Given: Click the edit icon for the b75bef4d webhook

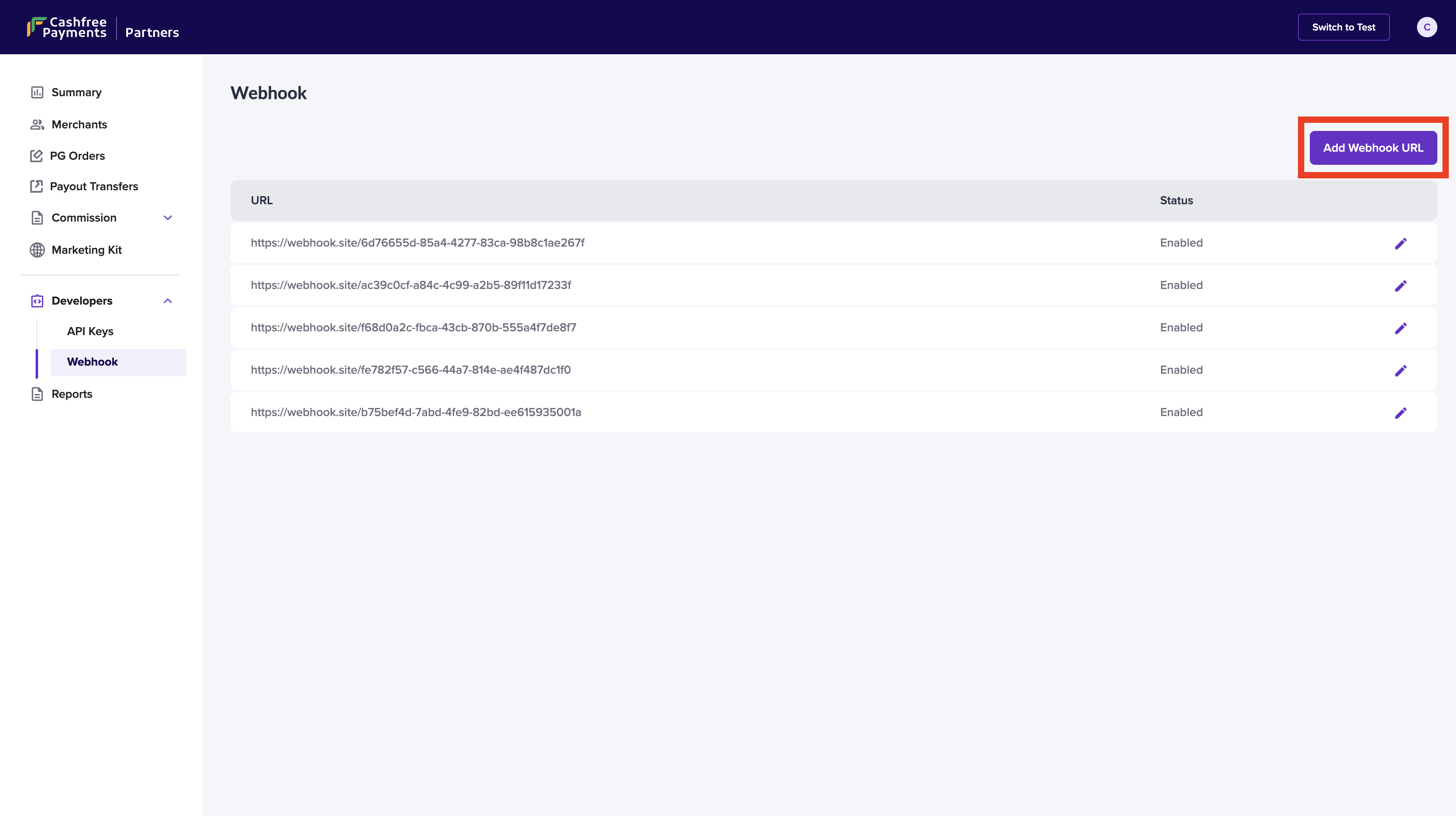Looking at the screenshot, I should [x=1400, y=413].
